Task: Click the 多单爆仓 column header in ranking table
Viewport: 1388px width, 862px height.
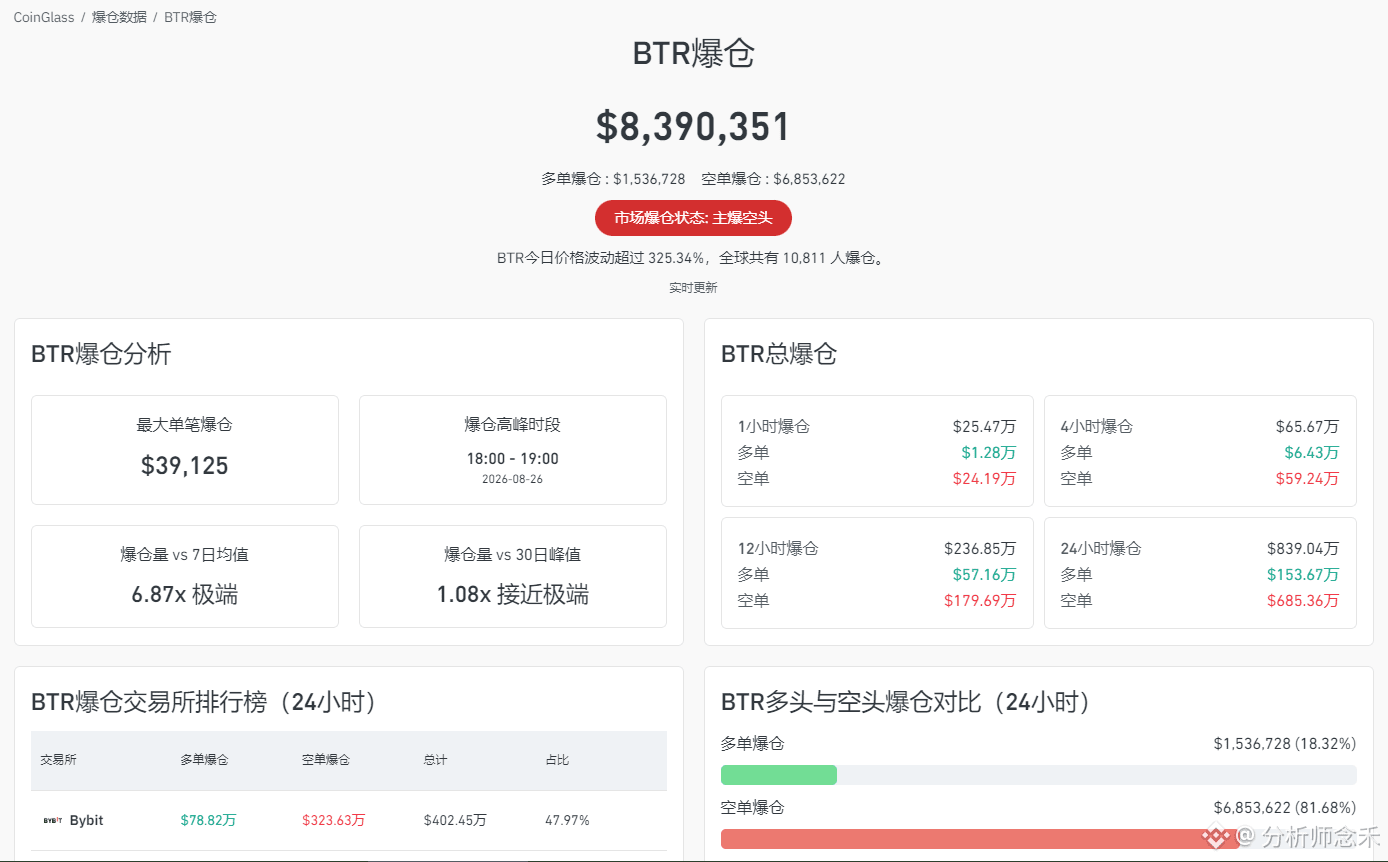Action: point(204,760)
